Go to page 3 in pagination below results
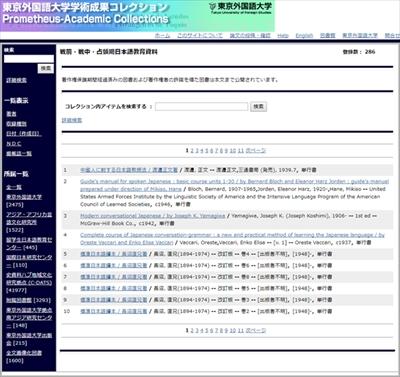Image resolution: width=400 pixels, height=377 pixels. click(x=197, y=331)
